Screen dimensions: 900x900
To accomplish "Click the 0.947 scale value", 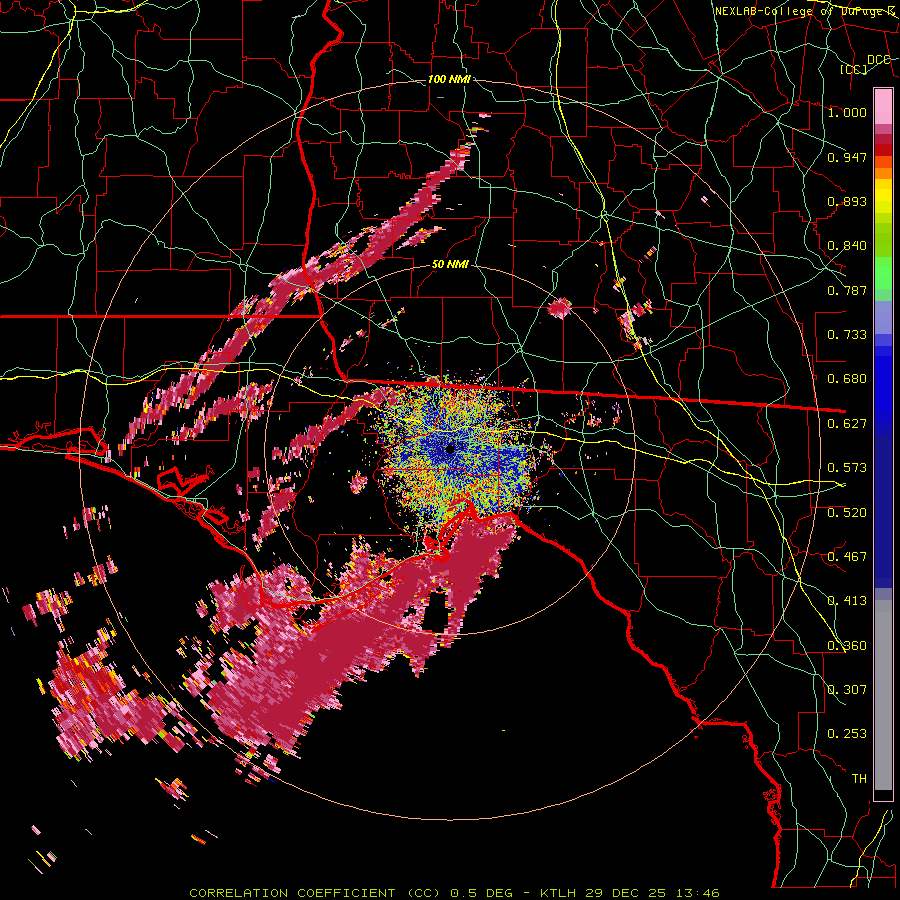I will [x=847, y=157].
